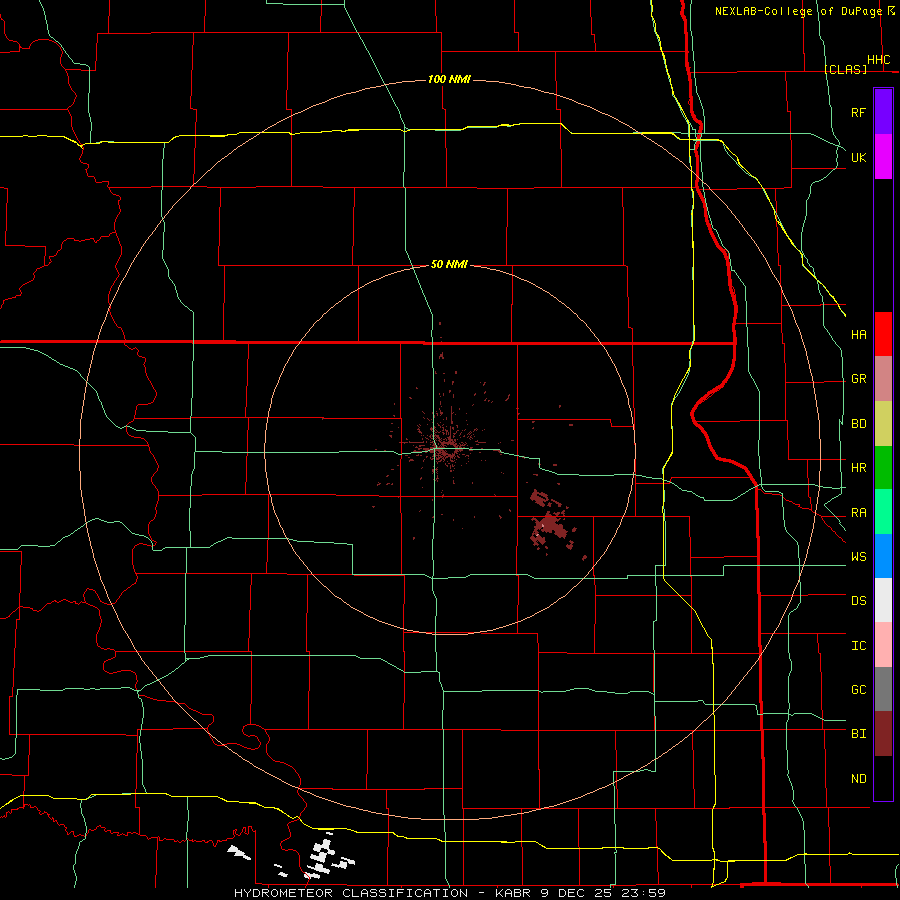Image resolution: width=900 pixels, height=900 pixels.
Task: Select the WS legend label
Action: tap(858, 557)
